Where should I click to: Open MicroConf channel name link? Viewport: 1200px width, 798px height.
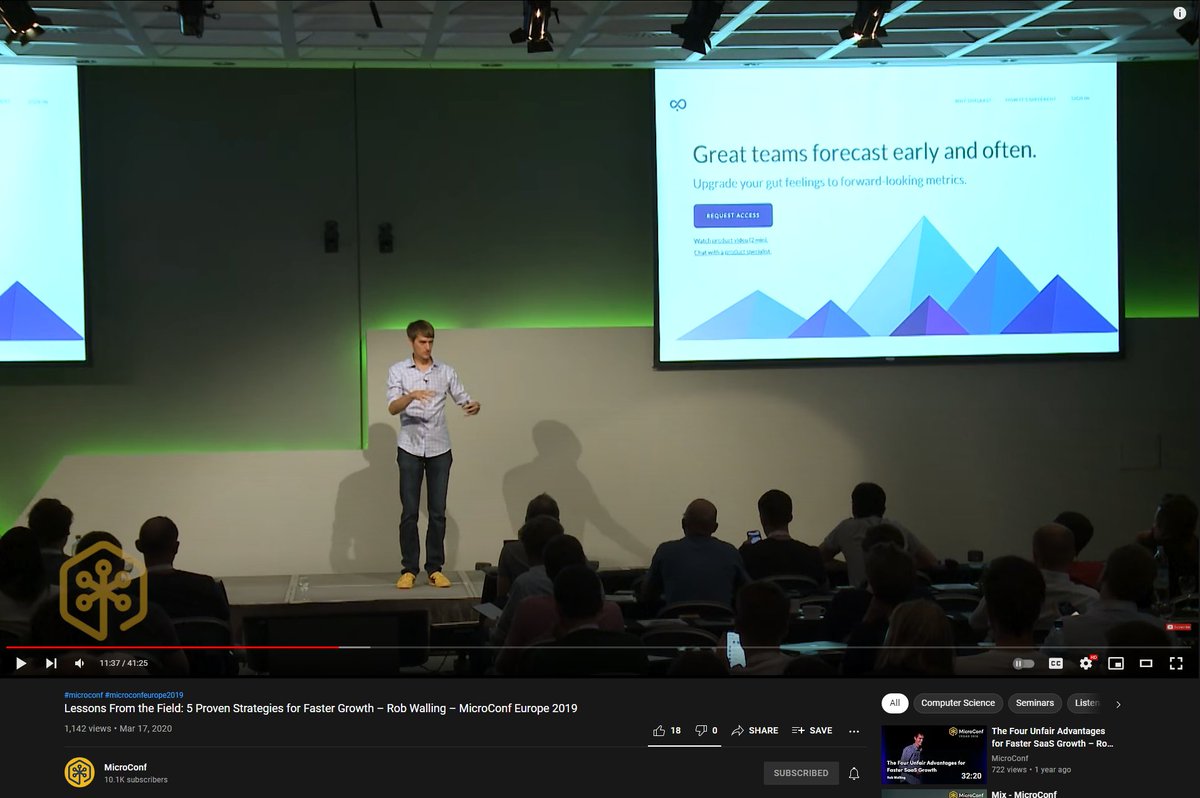125,767
